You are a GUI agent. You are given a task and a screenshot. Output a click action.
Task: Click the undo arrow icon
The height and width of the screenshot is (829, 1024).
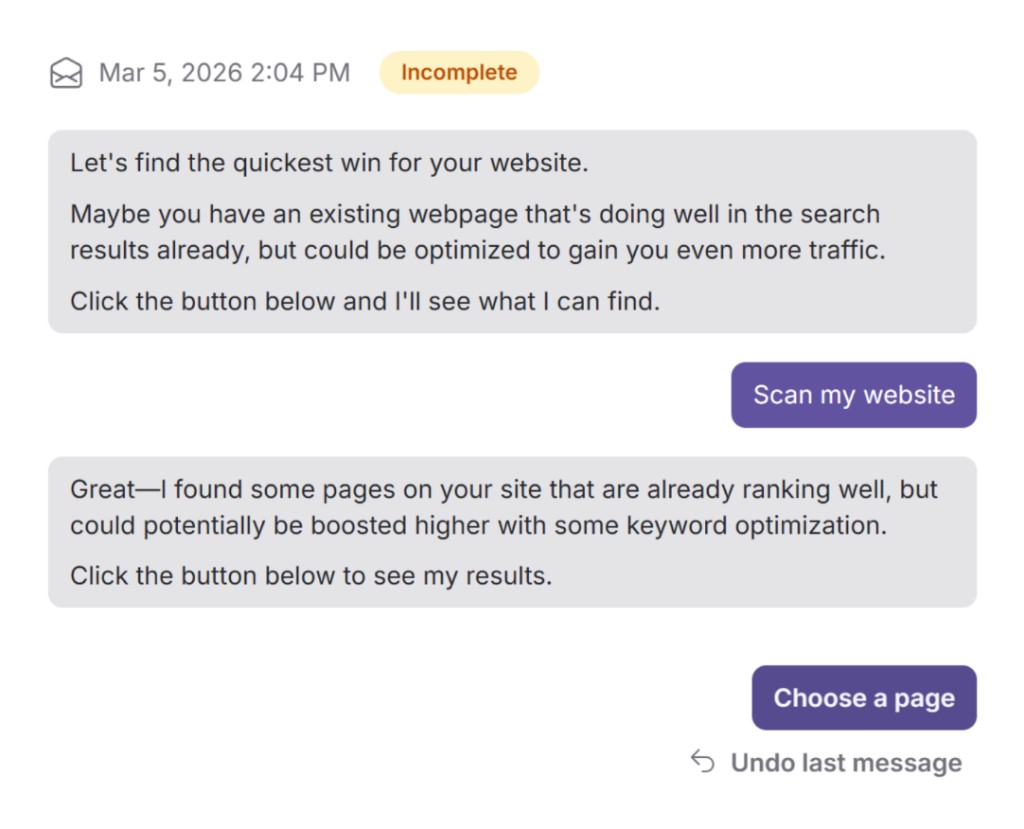(x=702, y=762)
